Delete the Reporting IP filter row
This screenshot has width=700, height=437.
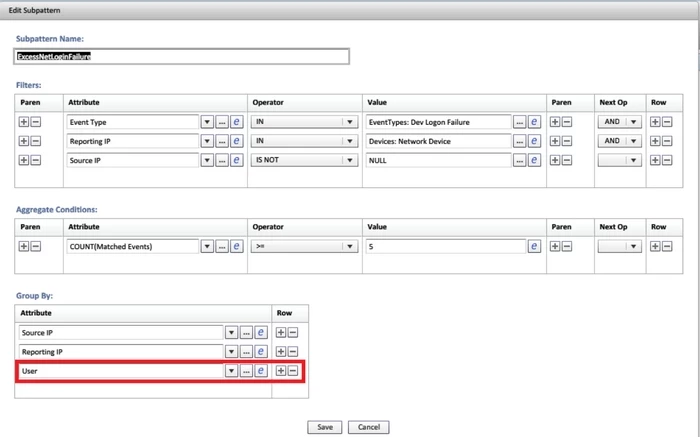[667, 141]
